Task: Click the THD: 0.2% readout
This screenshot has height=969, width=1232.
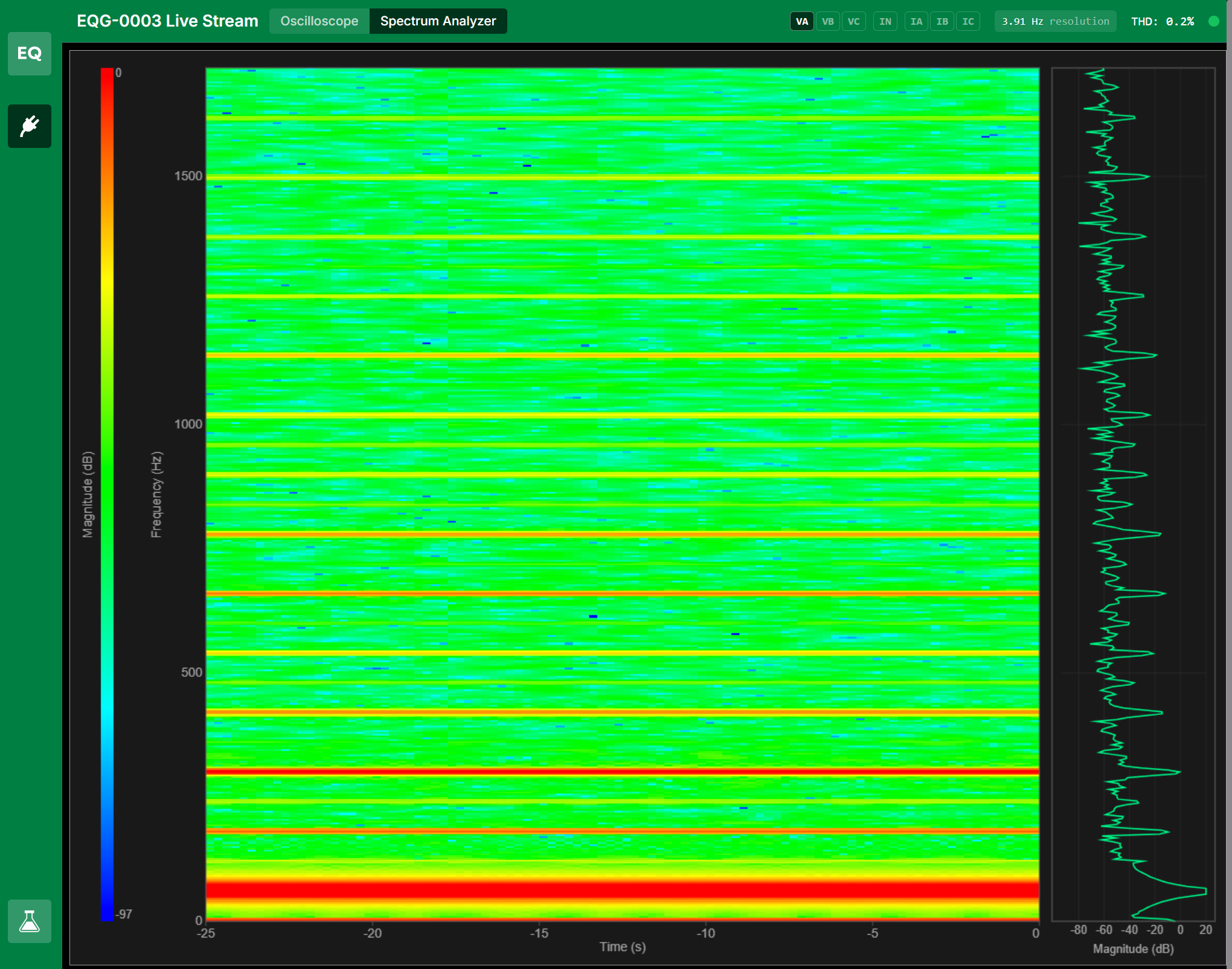Action: 1162,22
